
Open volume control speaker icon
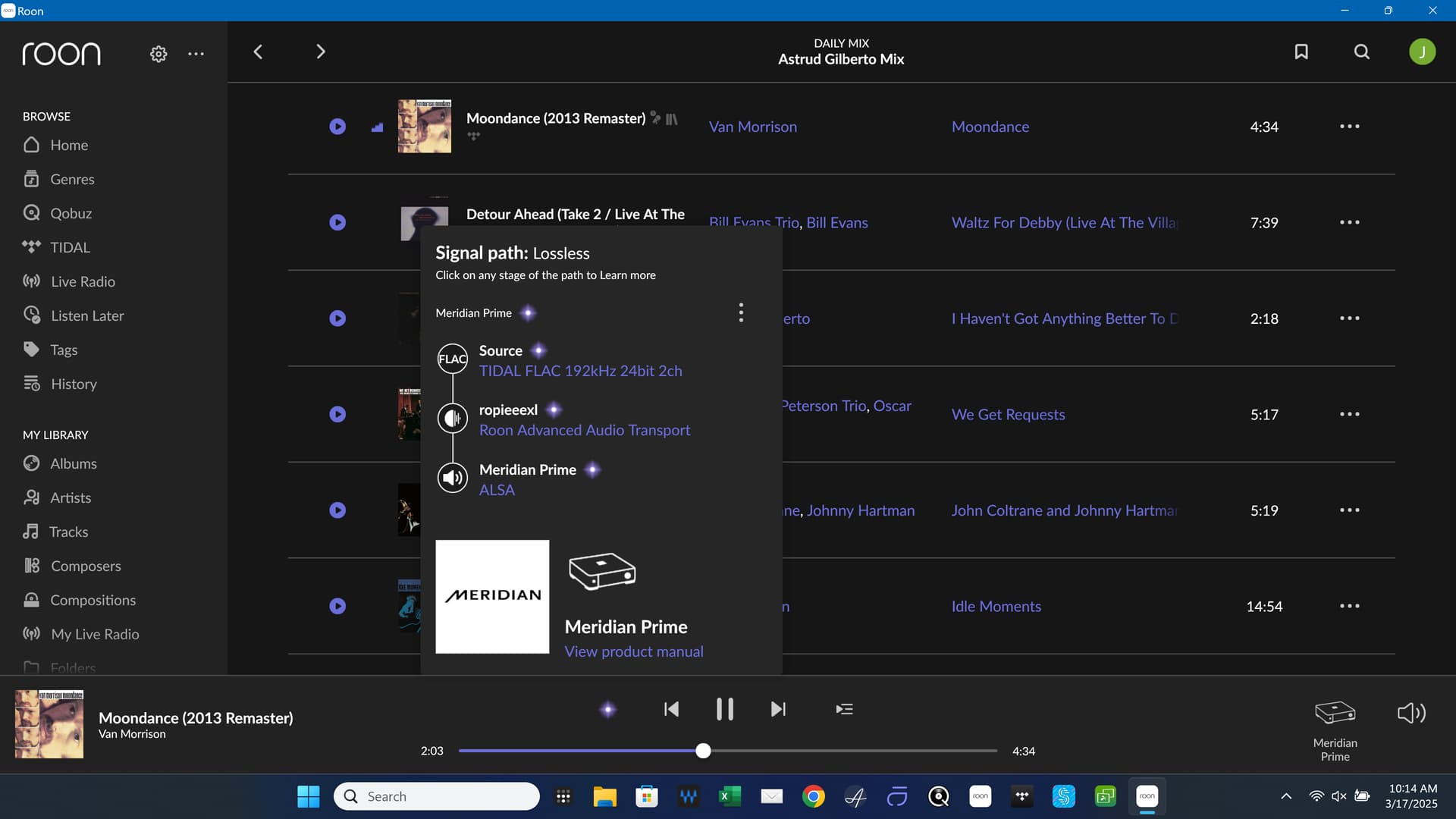point(1411,713)
